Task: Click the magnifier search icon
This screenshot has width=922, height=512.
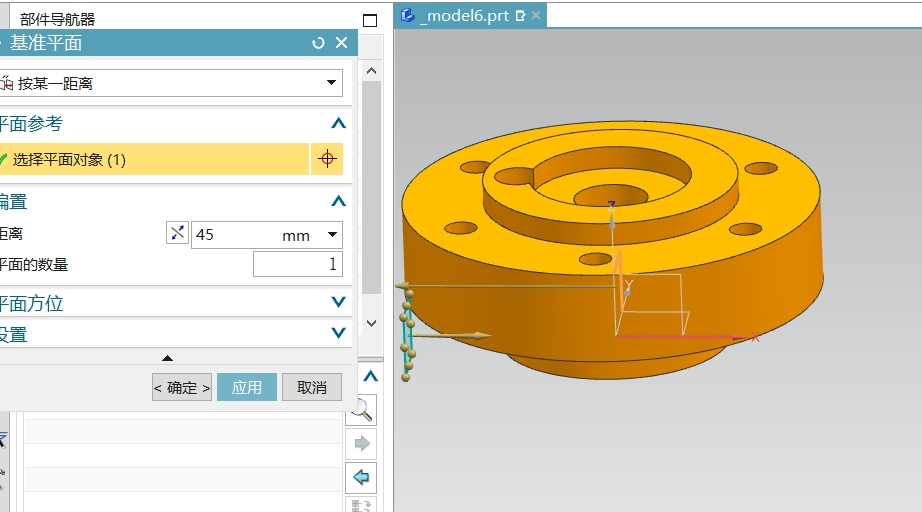Action: coord(360,410)
